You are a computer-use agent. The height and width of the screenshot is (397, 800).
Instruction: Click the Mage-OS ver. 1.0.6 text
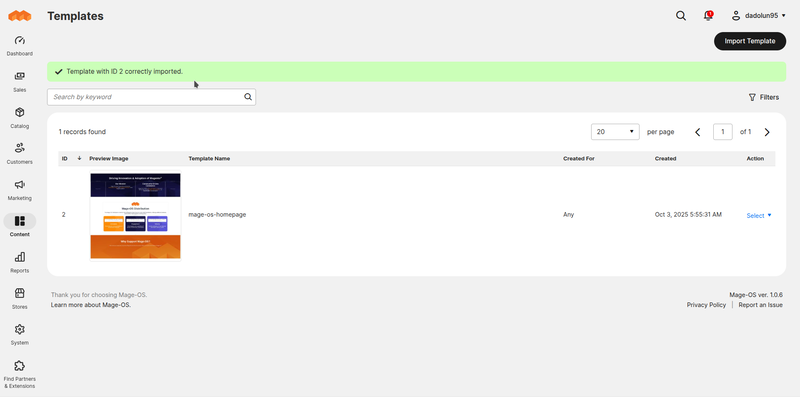(756, 294)
